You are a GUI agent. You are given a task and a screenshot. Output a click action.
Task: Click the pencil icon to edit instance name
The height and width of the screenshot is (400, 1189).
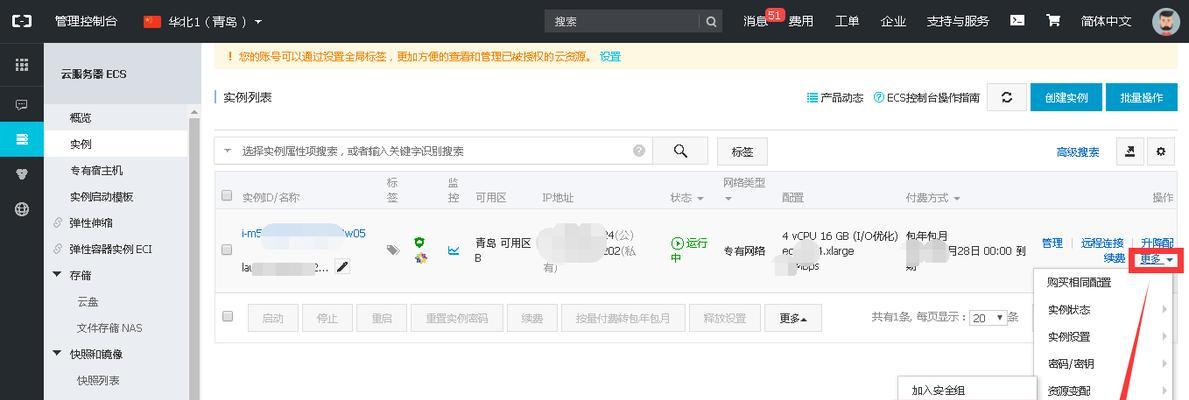tap(343, 267)
